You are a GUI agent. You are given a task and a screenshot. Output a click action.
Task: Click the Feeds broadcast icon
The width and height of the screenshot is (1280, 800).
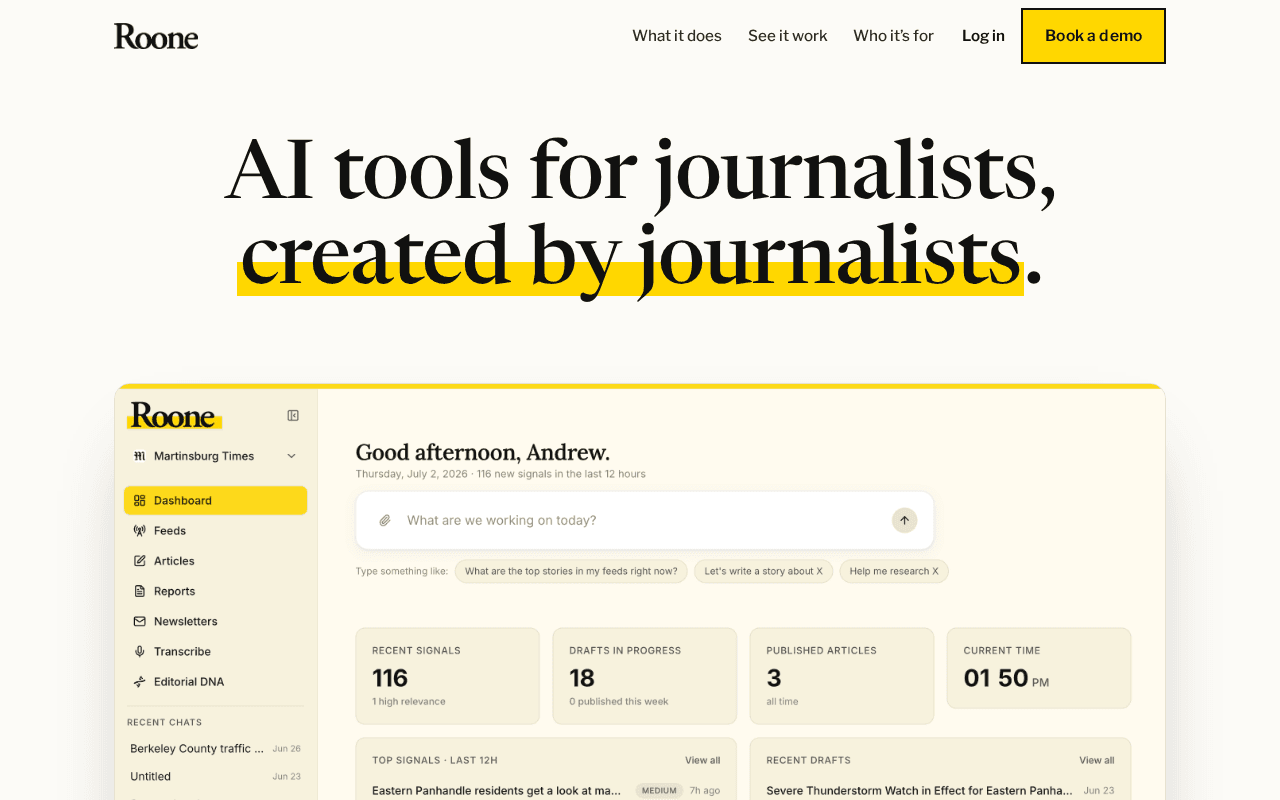[139, 531]
